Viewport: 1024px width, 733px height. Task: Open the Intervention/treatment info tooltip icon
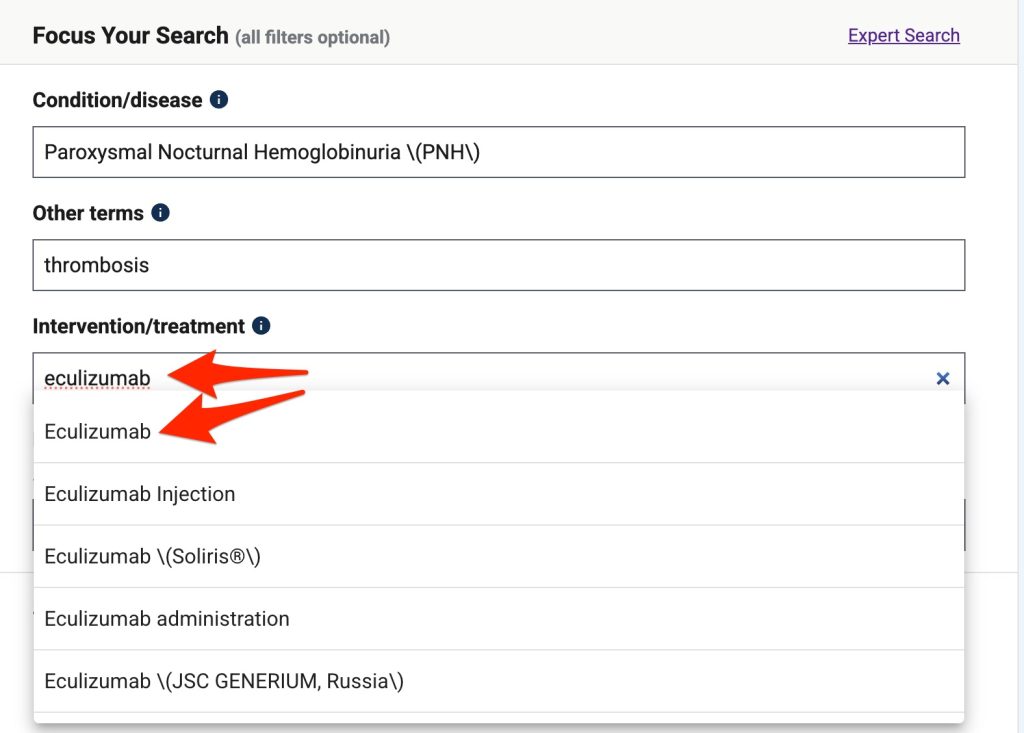coord(261,326)
